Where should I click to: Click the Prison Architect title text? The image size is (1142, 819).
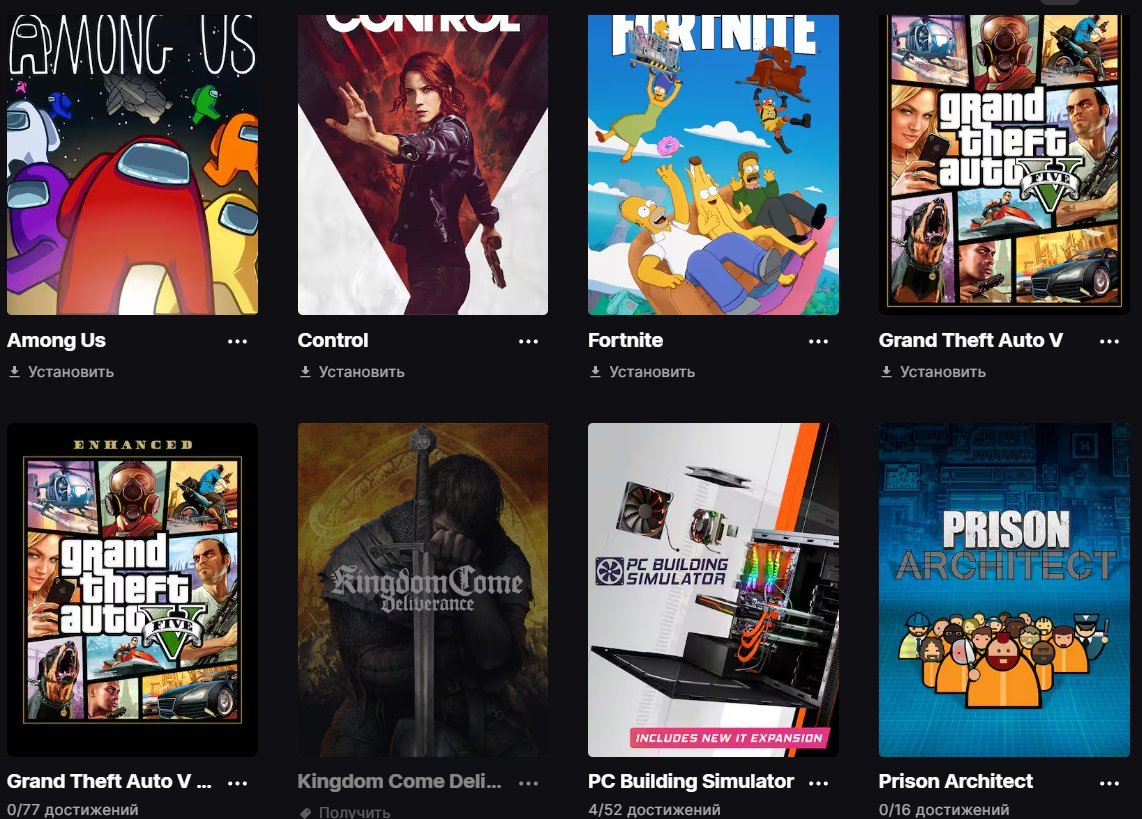[956, 781]
